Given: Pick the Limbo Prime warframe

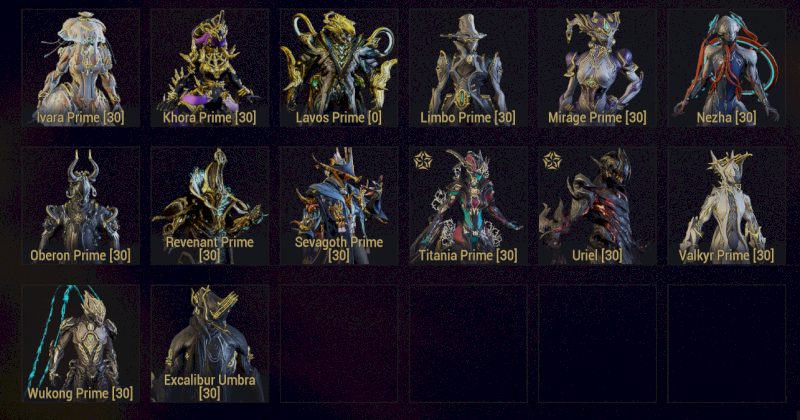Looking at the screenshot, I should (468, 67).
